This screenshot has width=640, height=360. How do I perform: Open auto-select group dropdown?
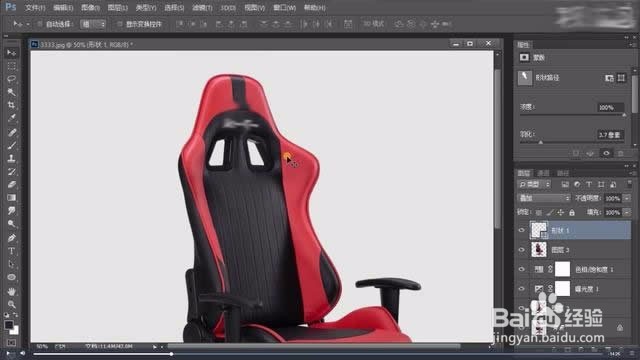pos(93,24)
